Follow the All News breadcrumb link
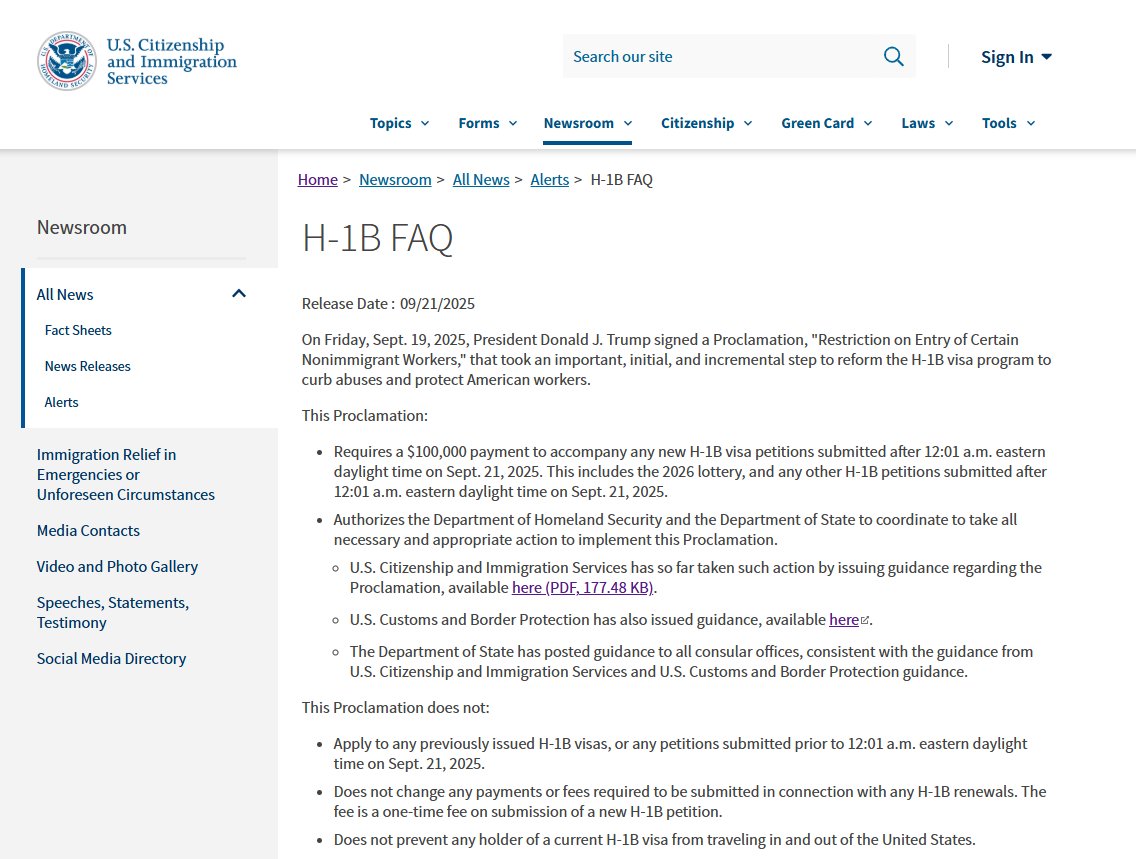Viewport: 1136px width, 859px height. [481, 180]
